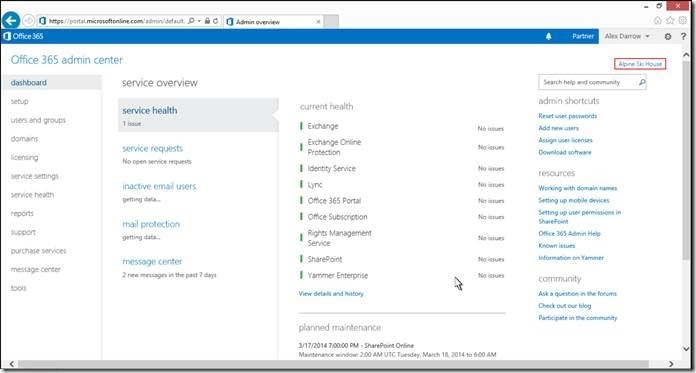The width and height of the screenshot is (696, 373).
Task: Open the notifications bell icon
Action: [x=548, y=36]
